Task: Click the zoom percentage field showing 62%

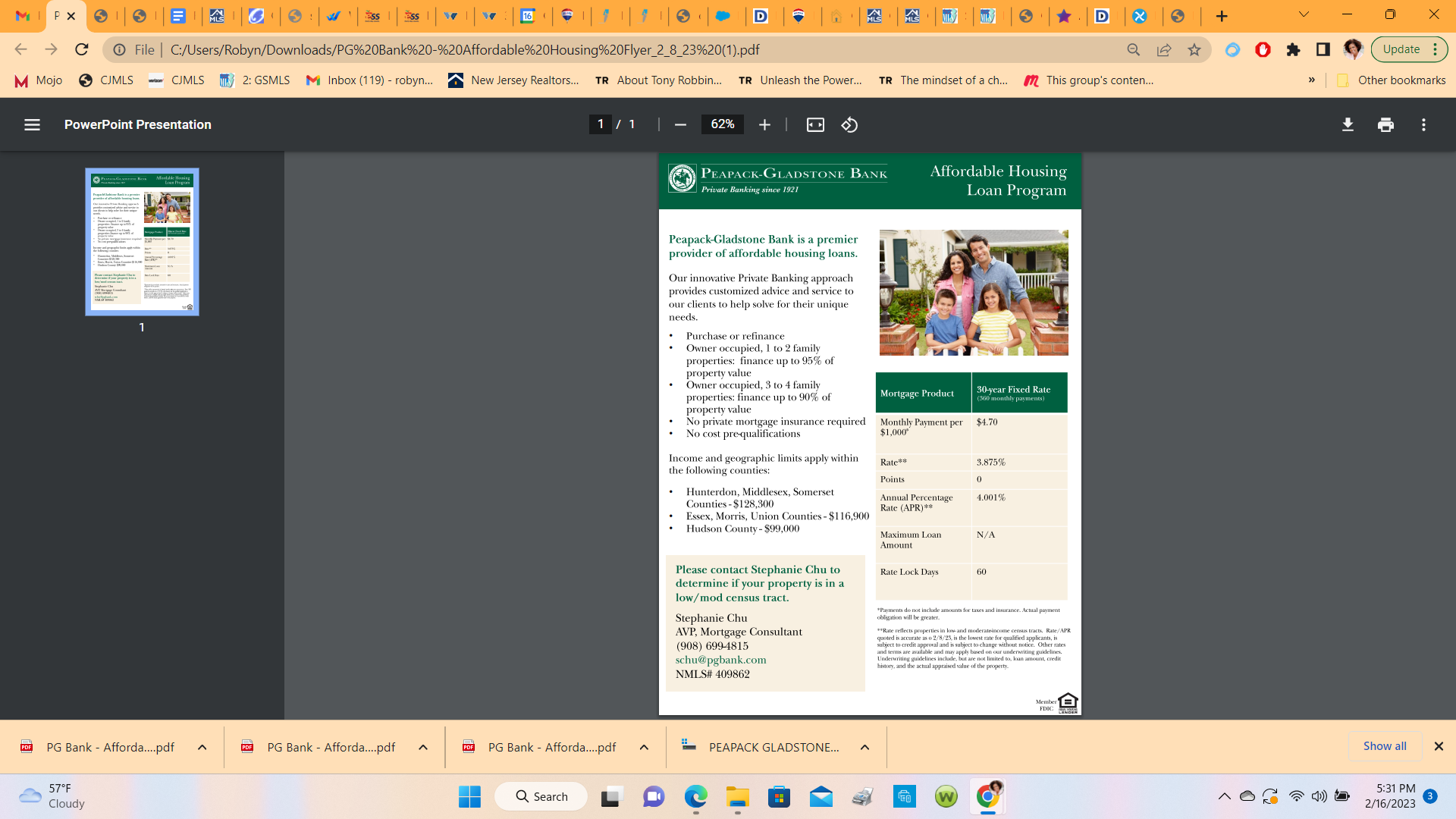Action: pyautogui.click(x=723, y=124)
